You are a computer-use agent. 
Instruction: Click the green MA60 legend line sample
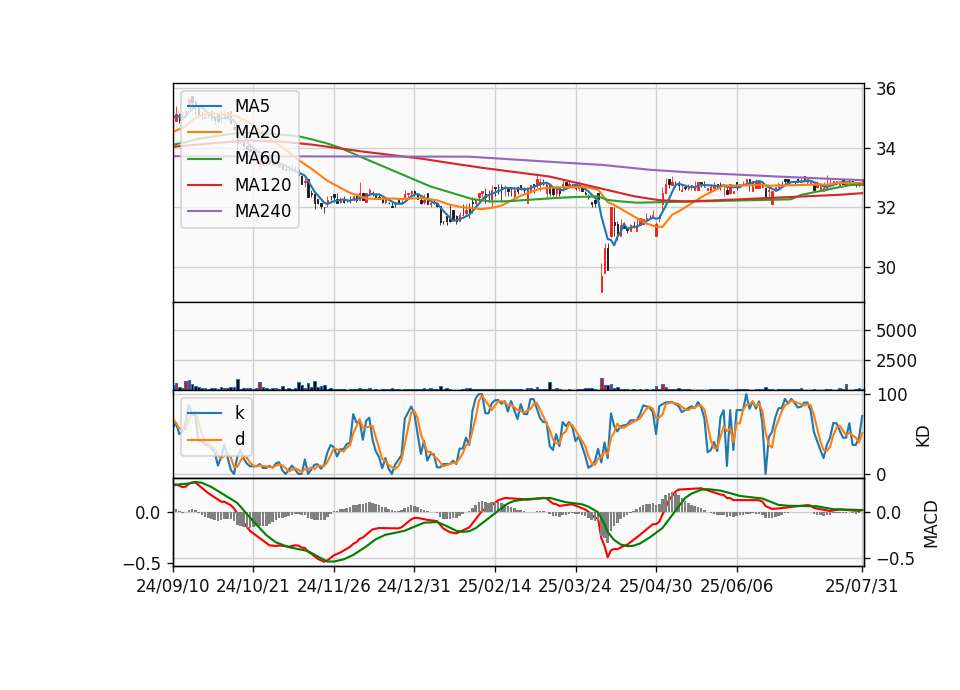pos(204,159)
